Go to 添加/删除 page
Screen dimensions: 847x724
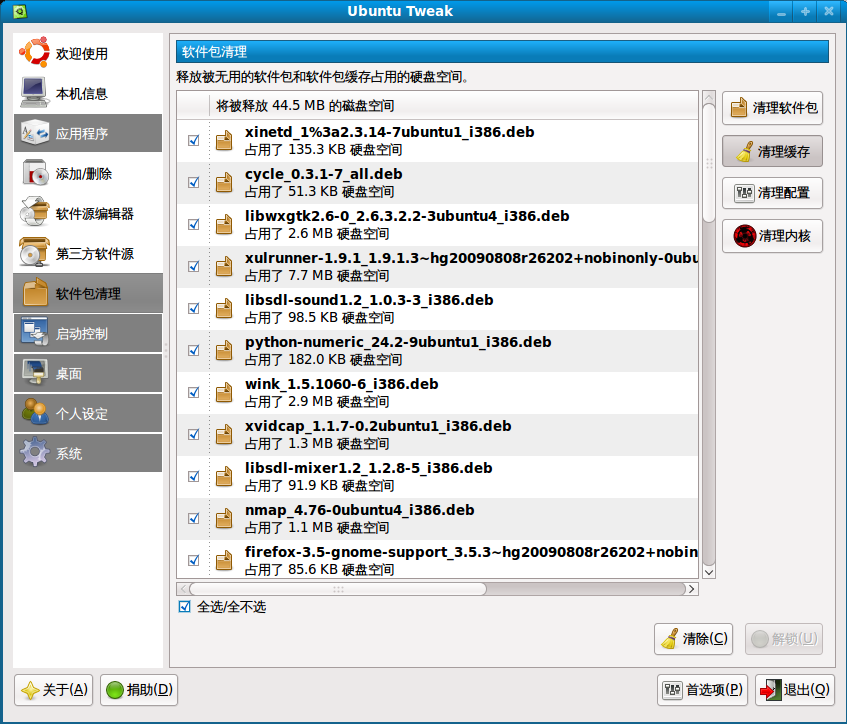pyautogui.click(x=88, y=173)
